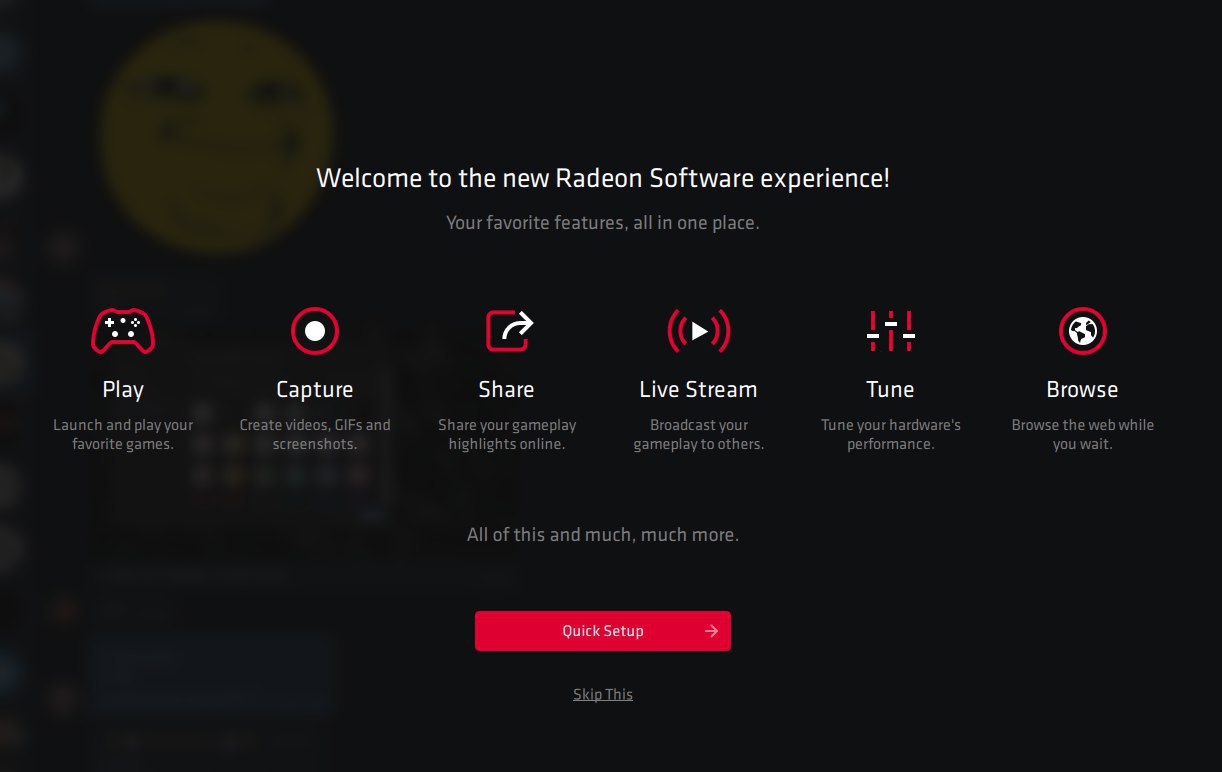Click 'Tune your hardware's performance.' text
The width and height of the screenshot is (1222, 772).
pos(891,434)
